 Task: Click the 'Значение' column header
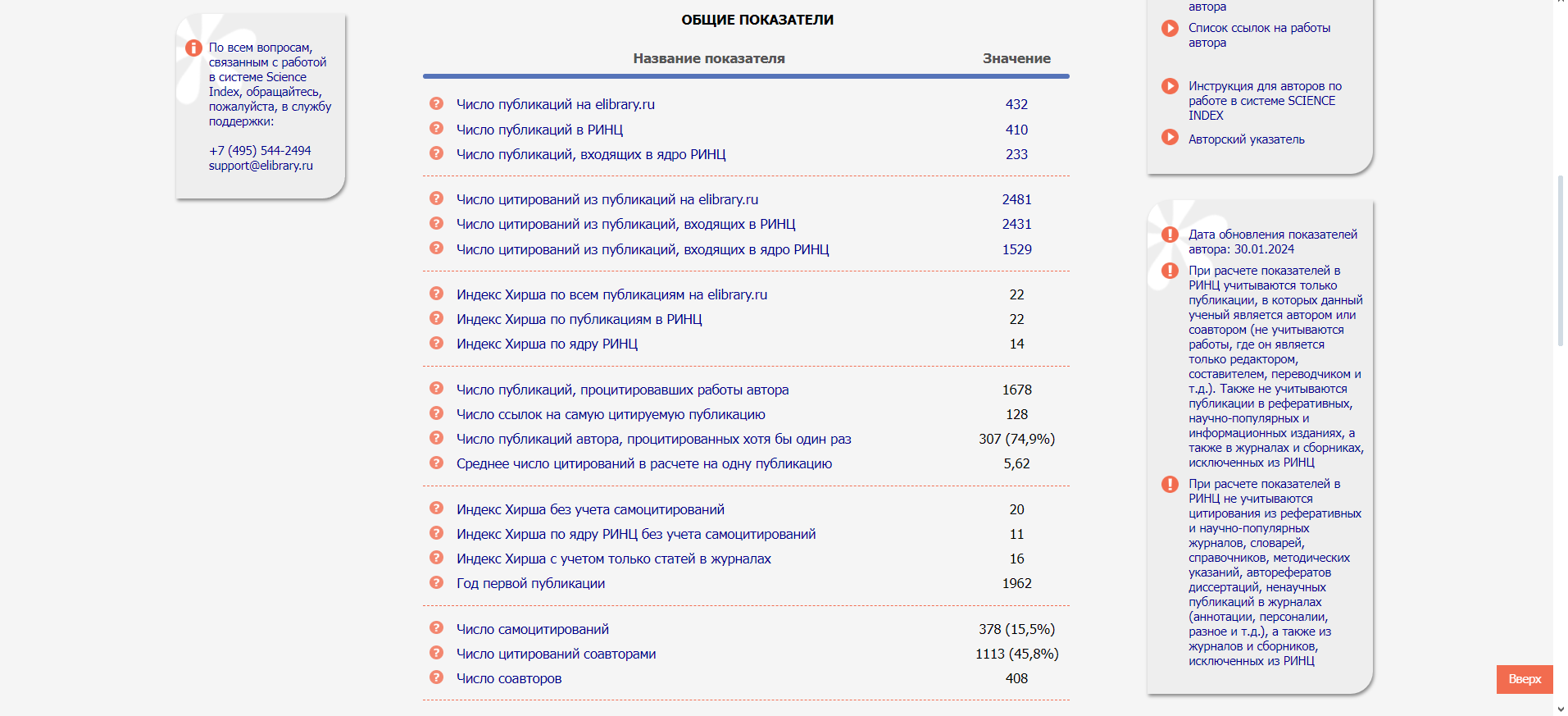point(1016,58)
